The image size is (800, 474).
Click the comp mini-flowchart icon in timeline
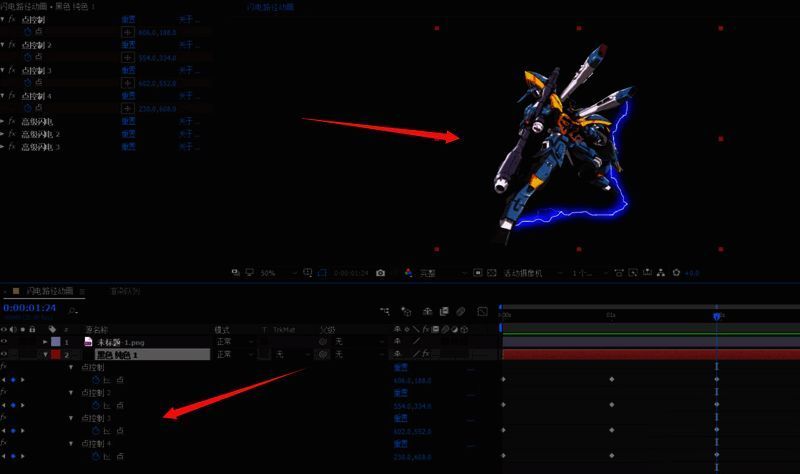tap(385, 311)
